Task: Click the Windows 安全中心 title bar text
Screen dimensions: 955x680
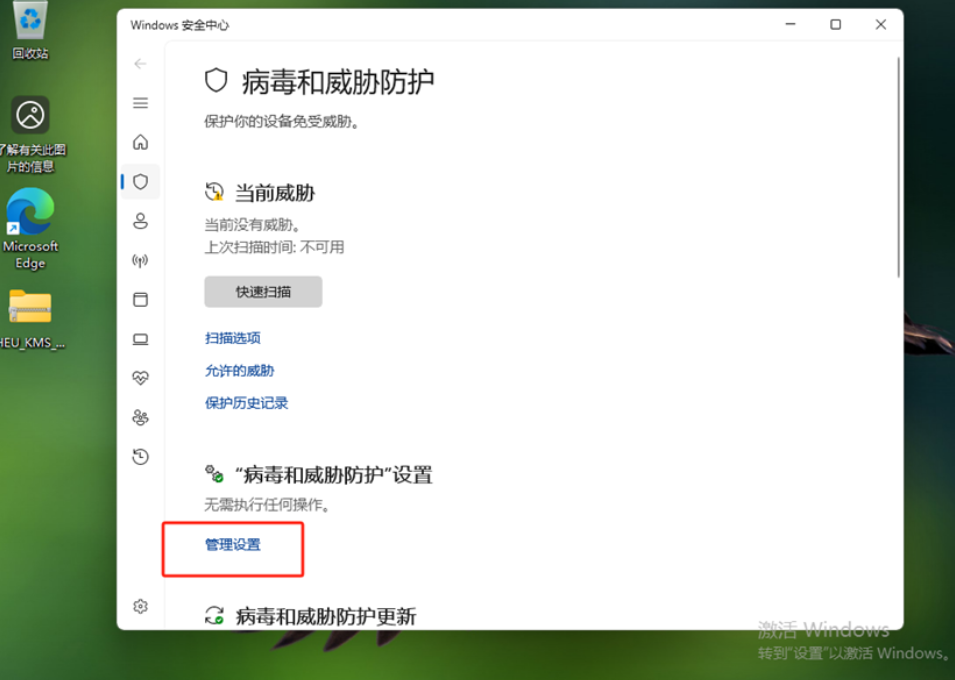Action: click(180, 25)
